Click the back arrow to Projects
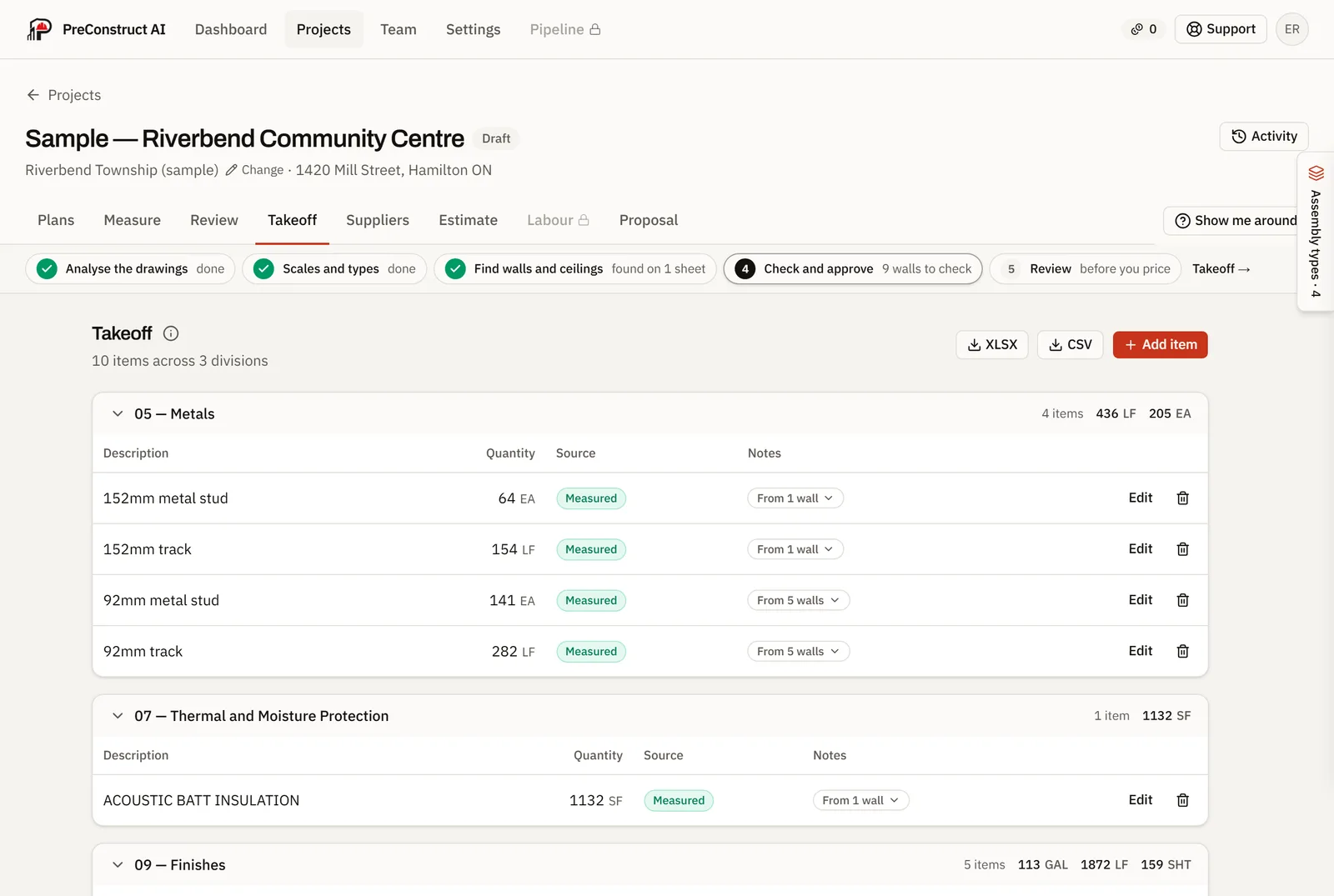1334x896 pixels. point(33,95)
